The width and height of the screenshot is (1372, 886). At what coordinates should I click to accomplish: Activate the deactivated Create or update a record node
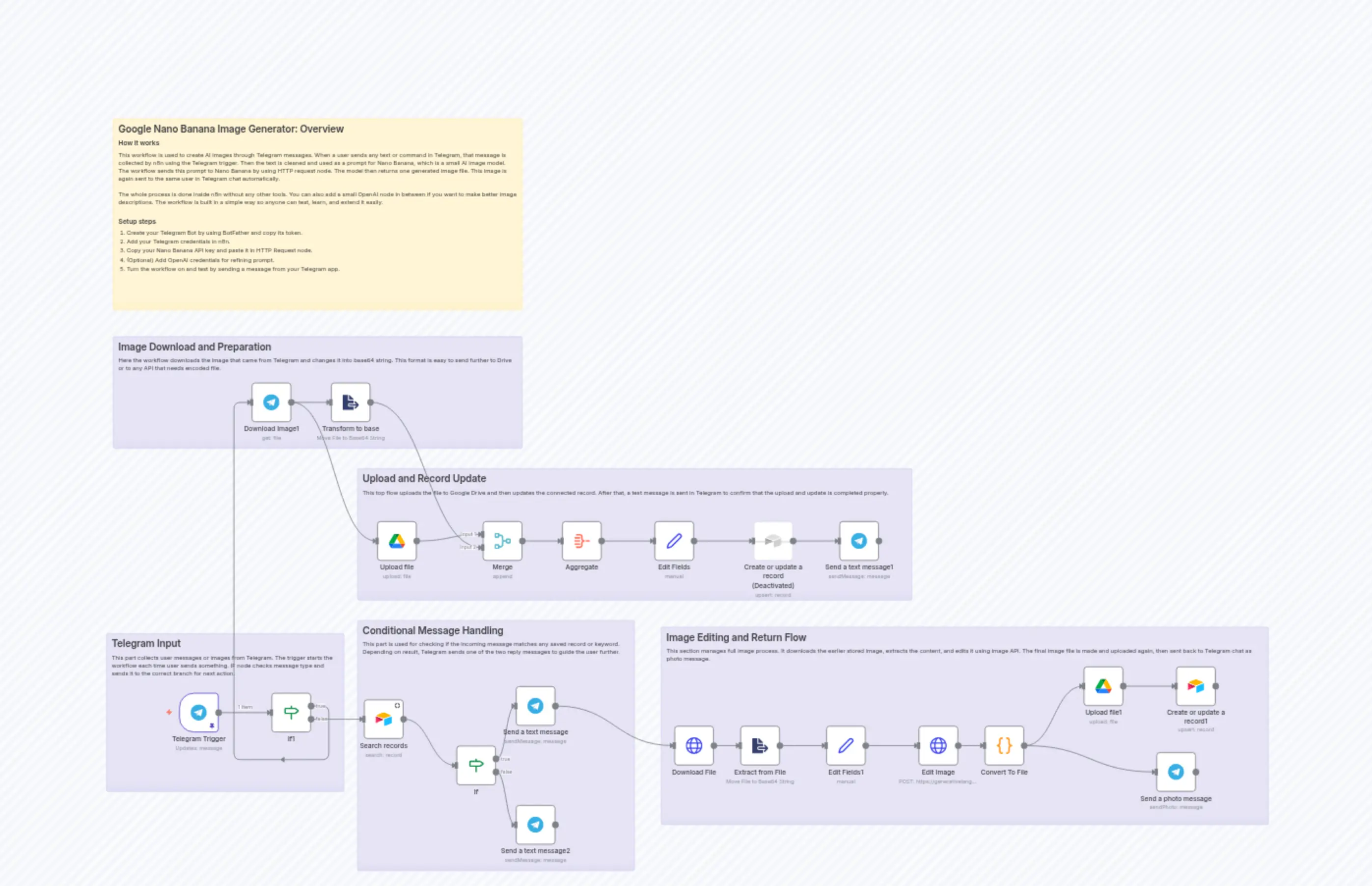click(x=773, y=541)
